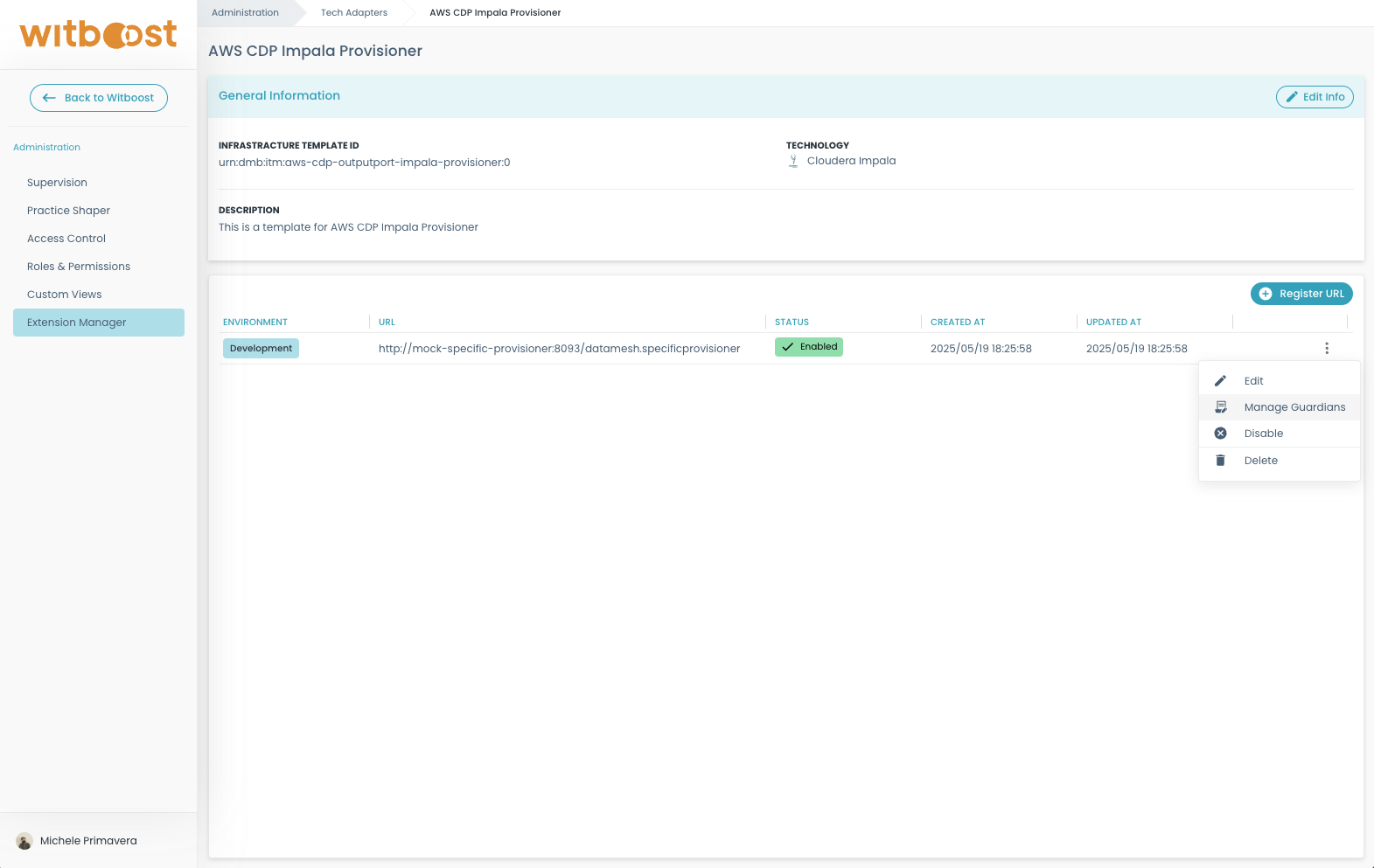This screenshot has width=1374, height=868.
Task: Choose Disable in the context menu
Action: [x=1263, y=434]
